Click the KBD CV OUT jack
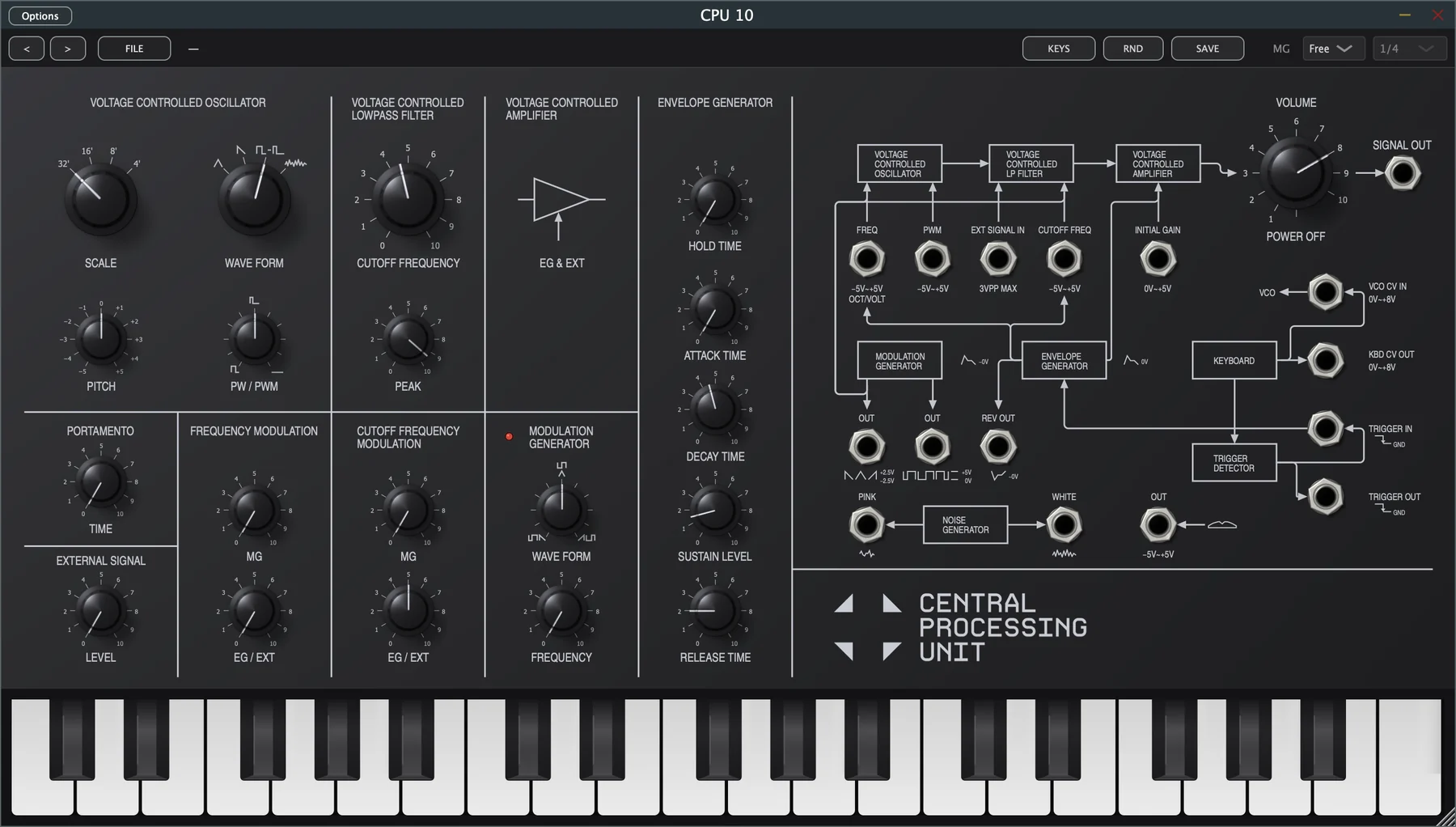 pyautogui.click(x=1325, y=360)
